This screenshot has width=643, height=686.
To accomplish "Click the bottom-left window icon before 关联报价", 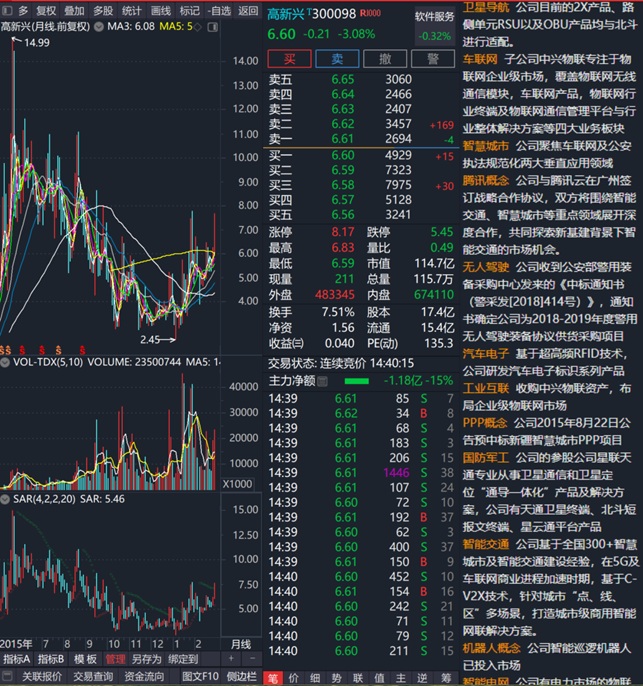I will point(7,676).
